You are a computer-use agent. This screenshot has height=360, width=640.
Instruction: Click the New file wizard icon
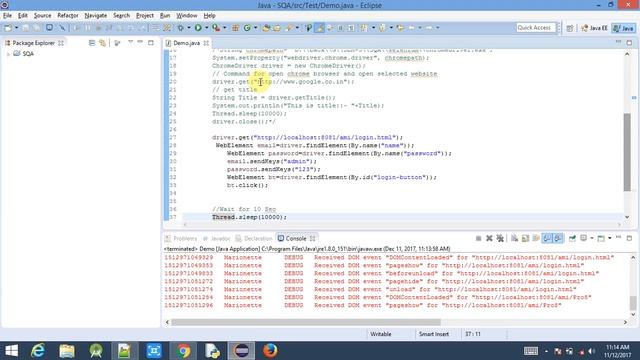coord(8,28)
